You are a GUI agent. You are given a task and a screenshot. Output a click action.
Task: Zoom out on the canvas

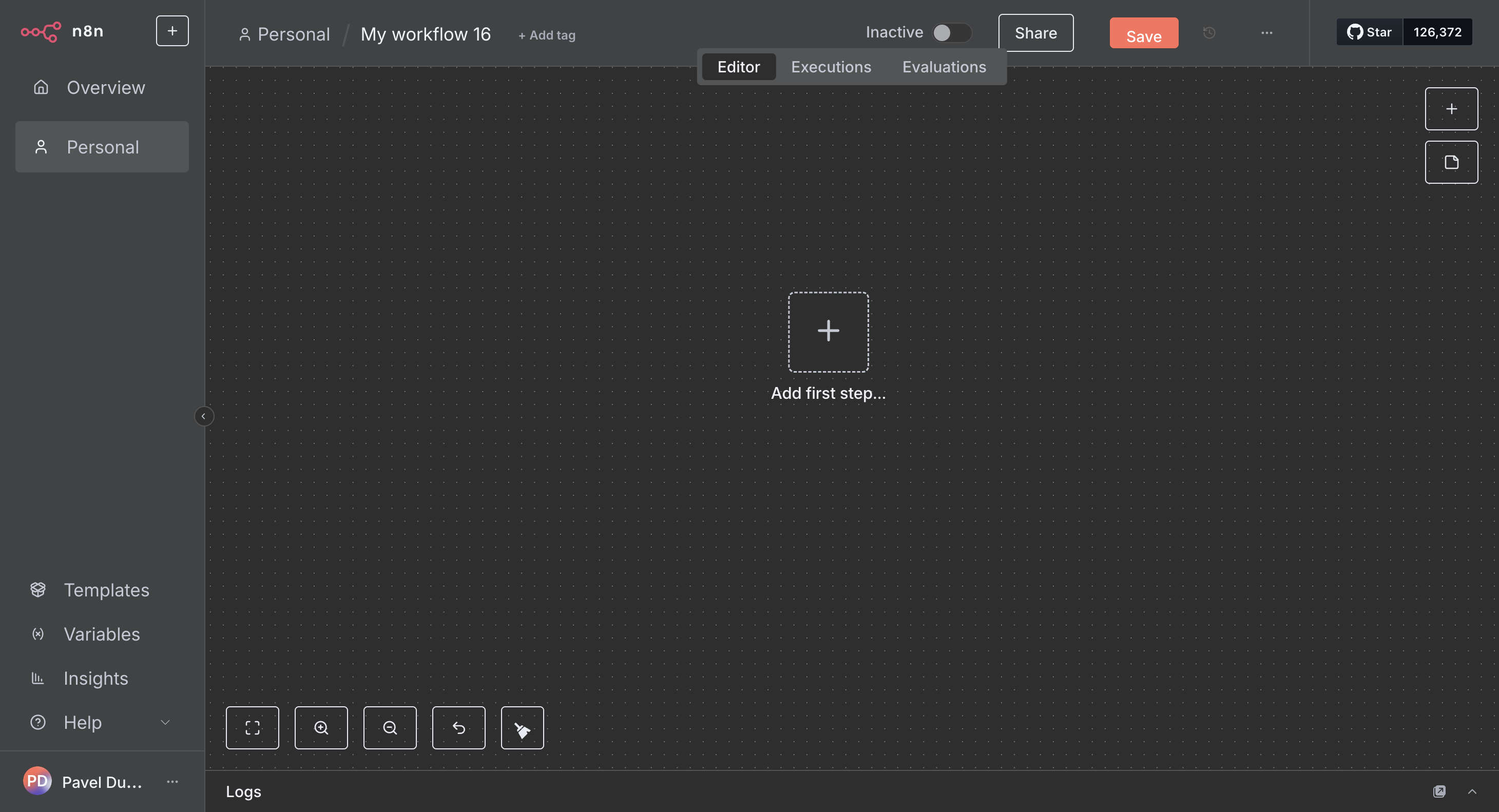tap(389, 728)
